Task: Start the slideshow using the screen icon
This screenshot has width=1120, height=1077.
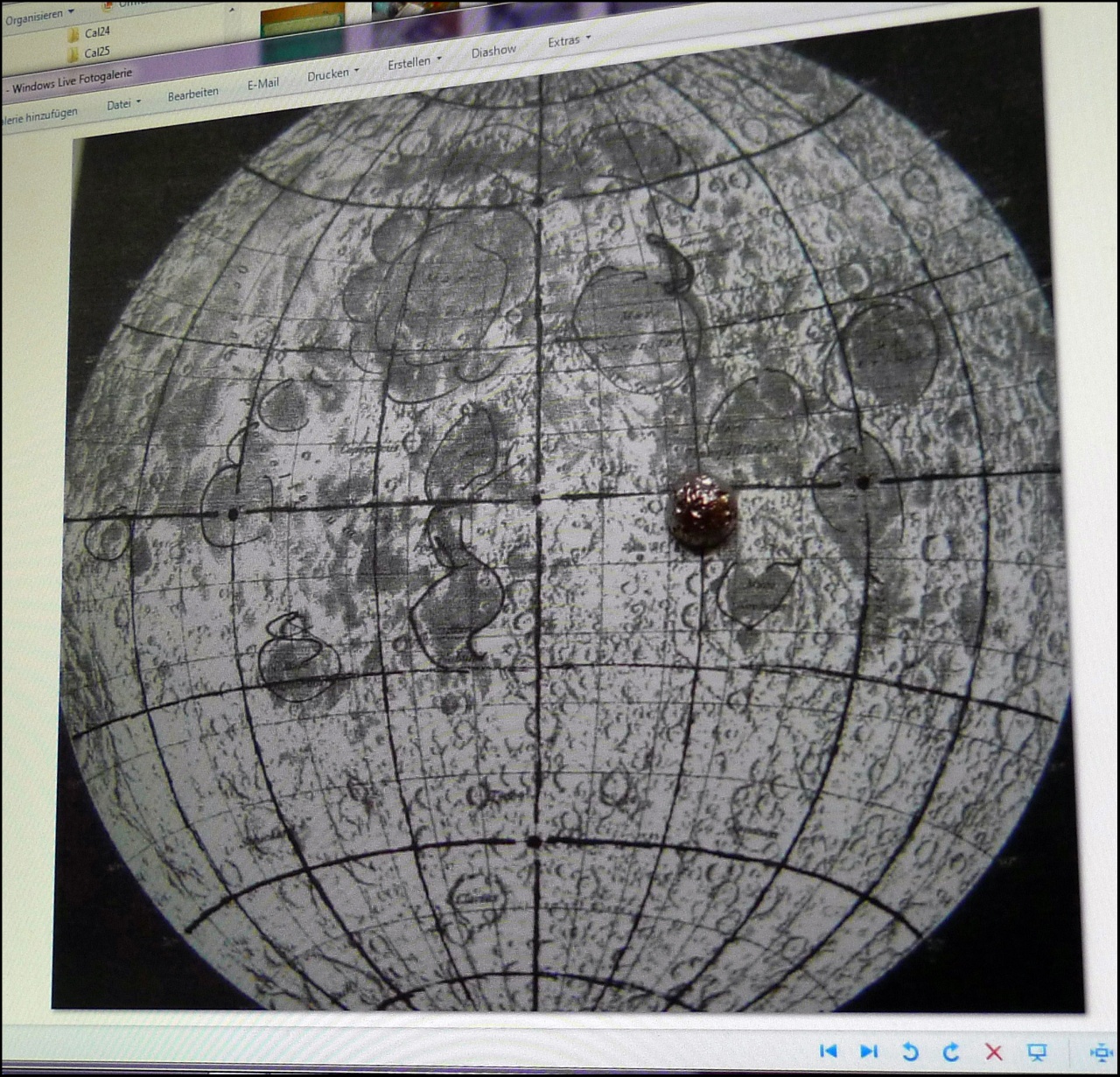Action: 1037,1053
